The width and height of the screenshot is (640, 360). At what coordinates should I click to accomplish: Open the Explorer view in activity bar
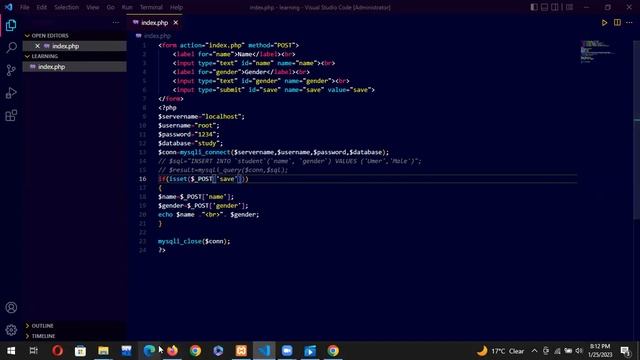[11, 25]
